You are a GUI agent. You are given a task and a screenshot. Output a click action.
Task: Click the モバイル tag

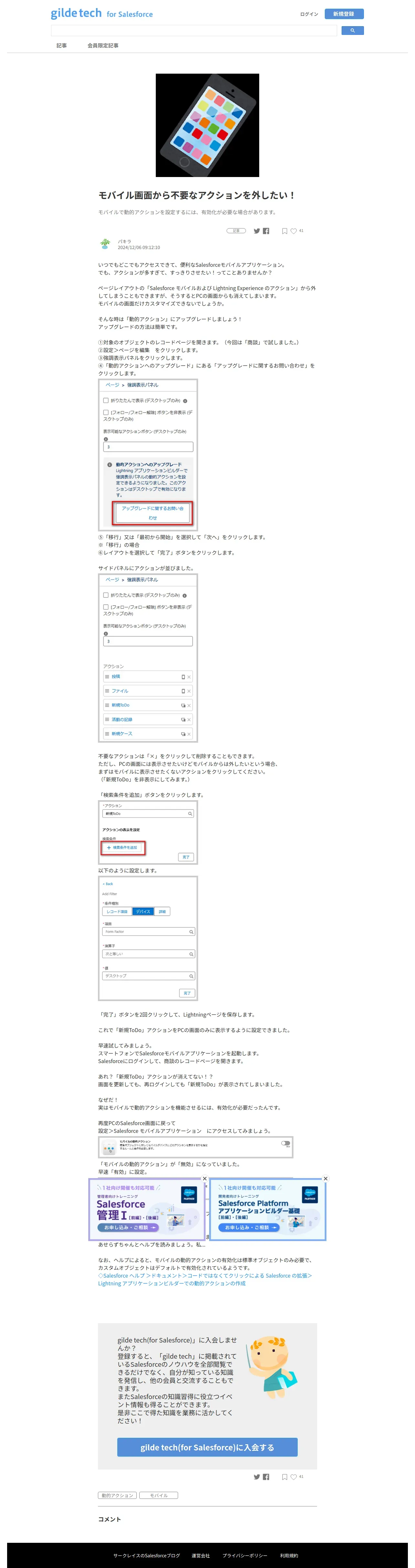pyautogui.click(x=158, y=1496)
